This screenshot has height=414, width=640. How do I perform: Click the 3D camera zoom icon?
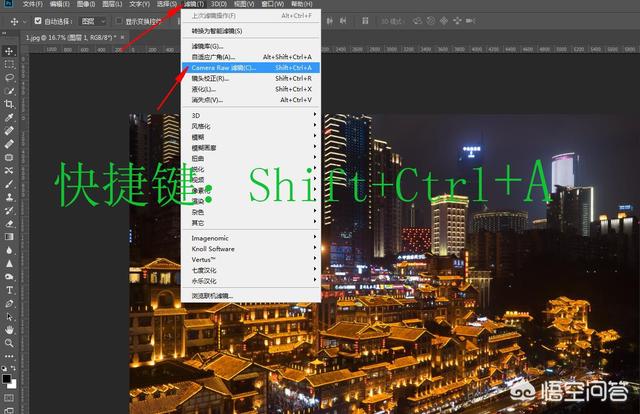click(x=471, y=20)
